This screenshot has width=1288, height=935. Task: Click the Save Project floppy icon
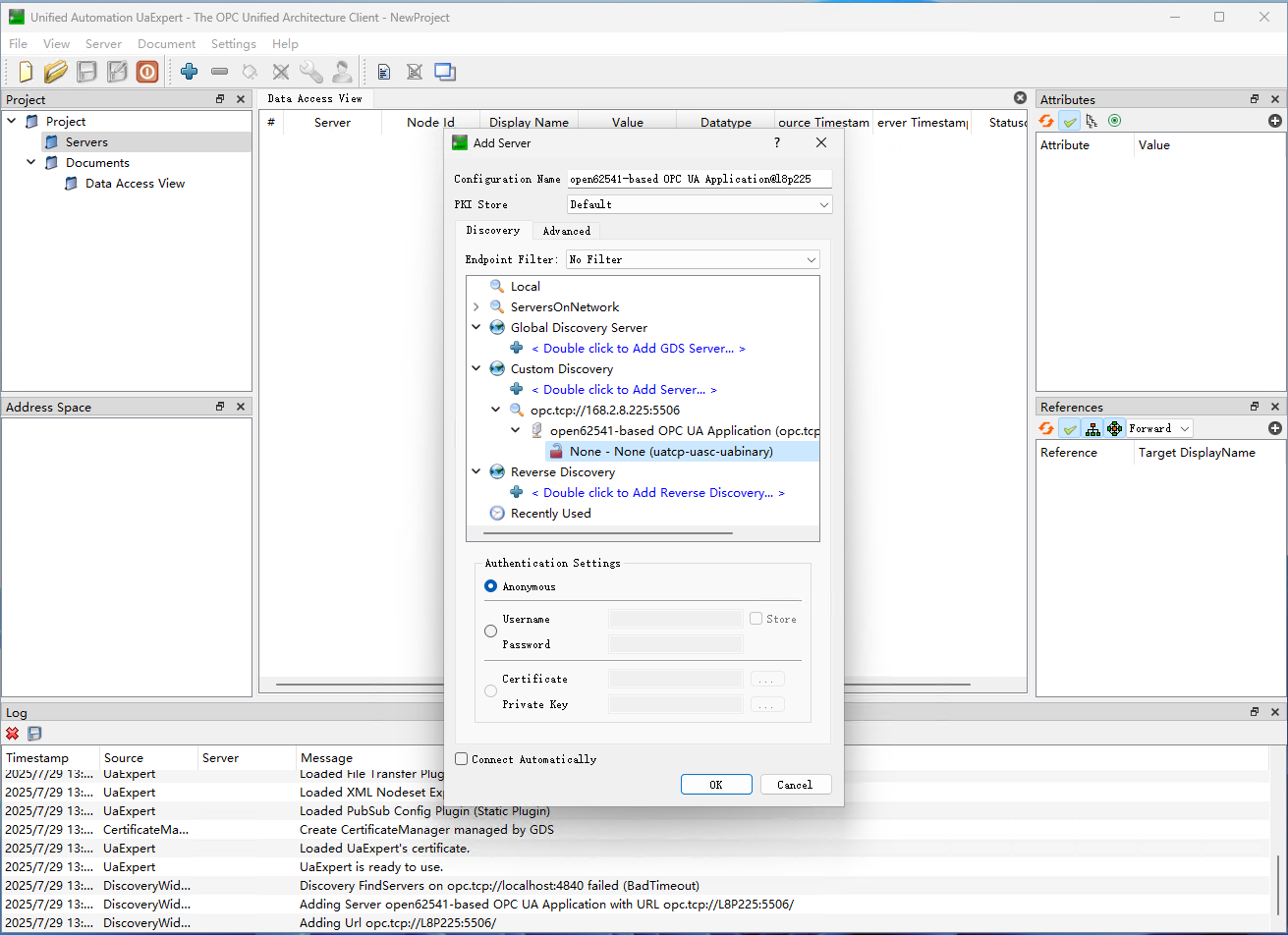pos(86,72)
